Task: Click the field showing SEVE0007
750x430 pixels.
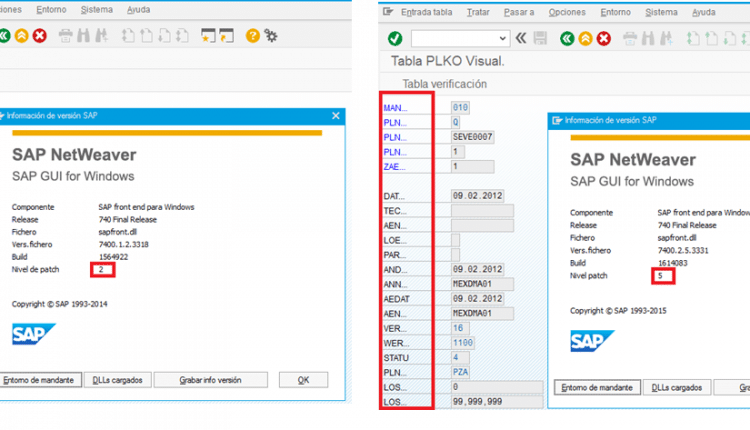Action: pyautogui.click(x=473, y=137)
